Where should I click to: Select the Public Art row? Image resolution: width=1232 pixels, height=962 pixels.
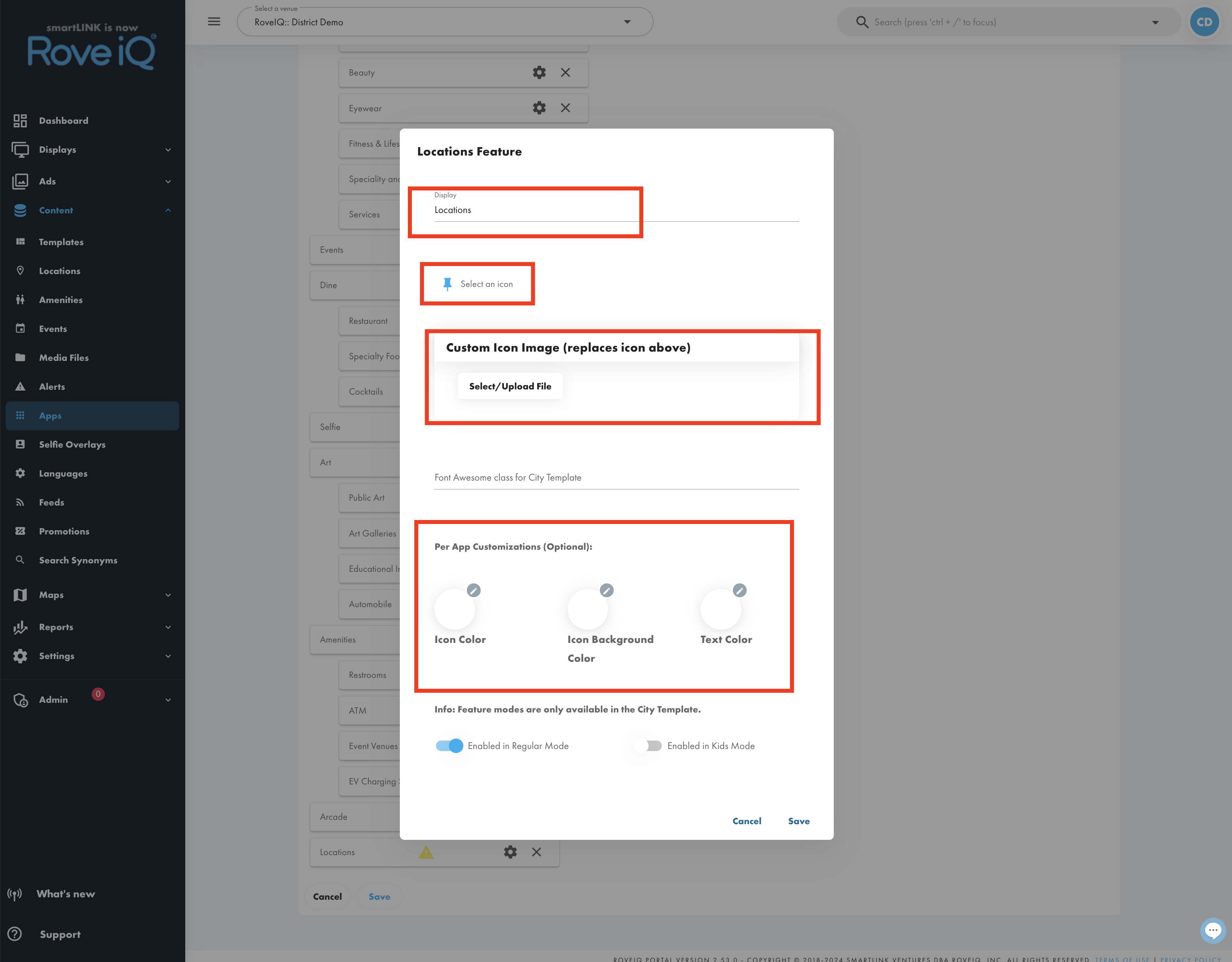pos(370,497)
